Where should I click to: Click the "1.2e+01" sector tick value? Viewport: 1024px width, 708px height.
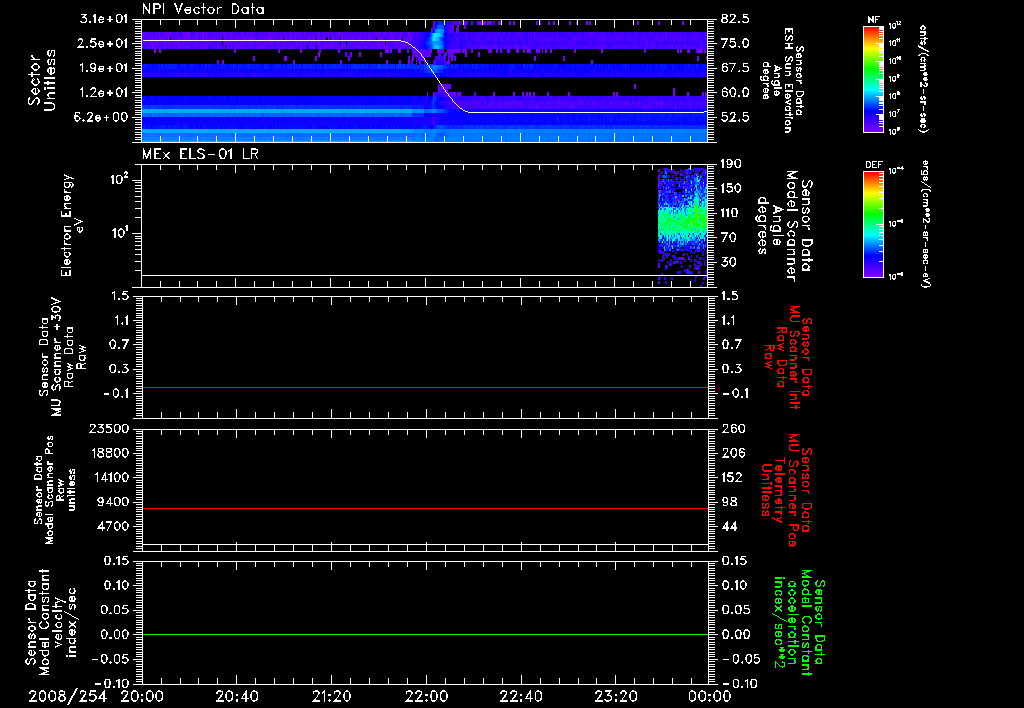click(x=104, y=92)
